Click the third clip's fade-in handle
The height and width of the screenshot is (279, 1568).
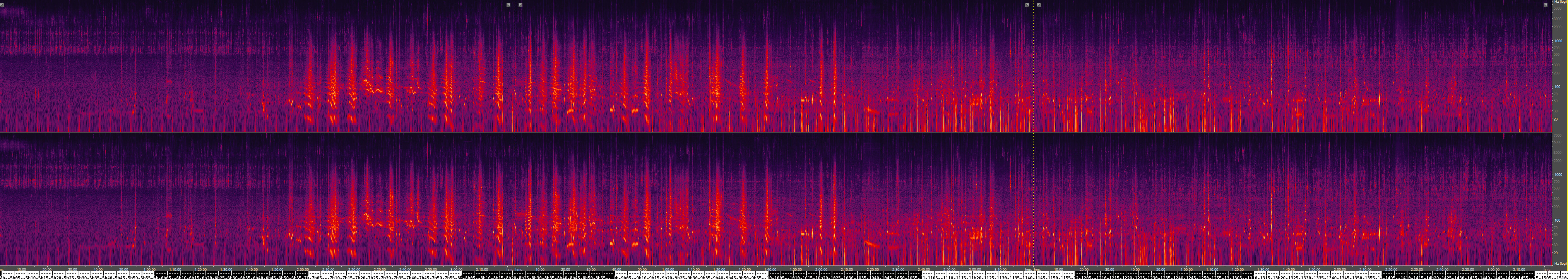tap(1039, 5)
